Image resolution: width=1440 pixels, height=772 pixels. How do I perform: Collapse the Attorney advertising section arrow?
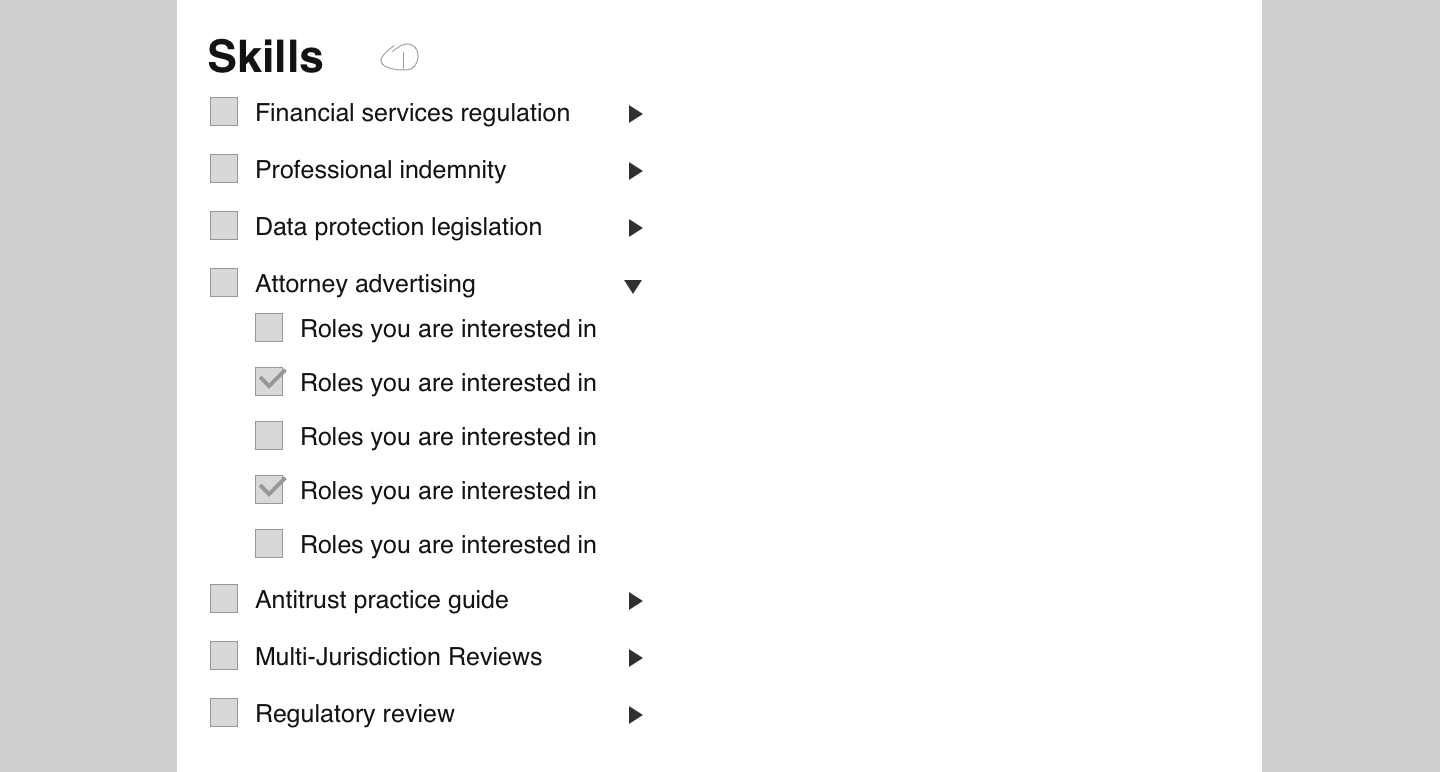633,286
